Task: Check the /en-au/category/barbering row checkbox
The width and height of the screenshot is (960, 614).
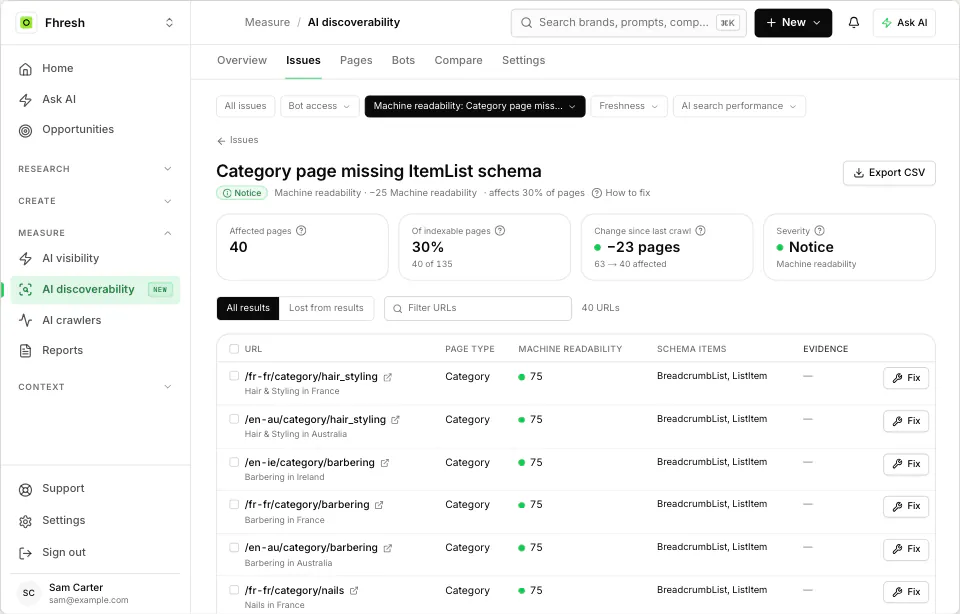Action: click(234, 547)
